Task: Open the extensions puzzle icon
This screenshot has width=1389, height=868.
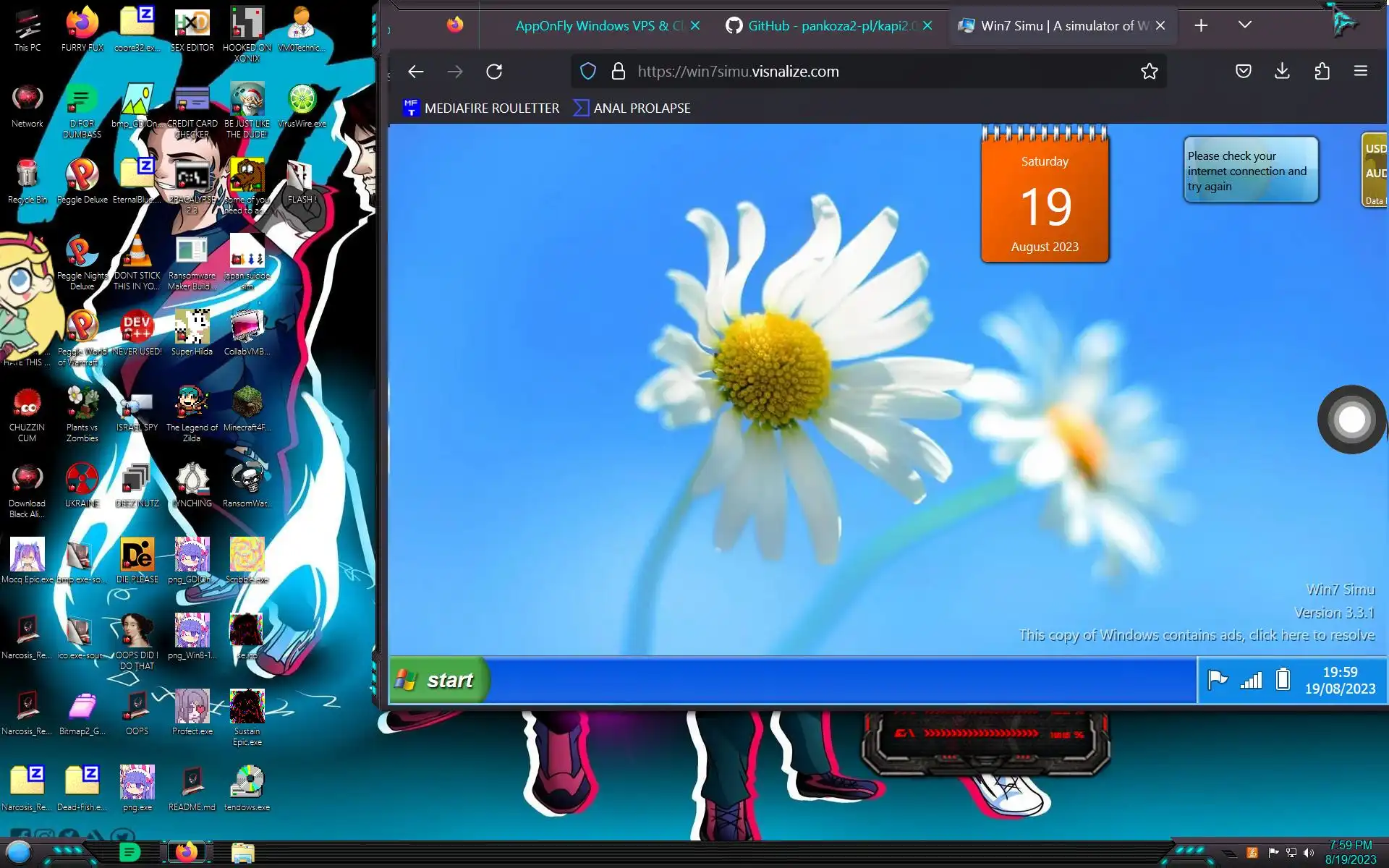Action: (x=1322, y=71)
